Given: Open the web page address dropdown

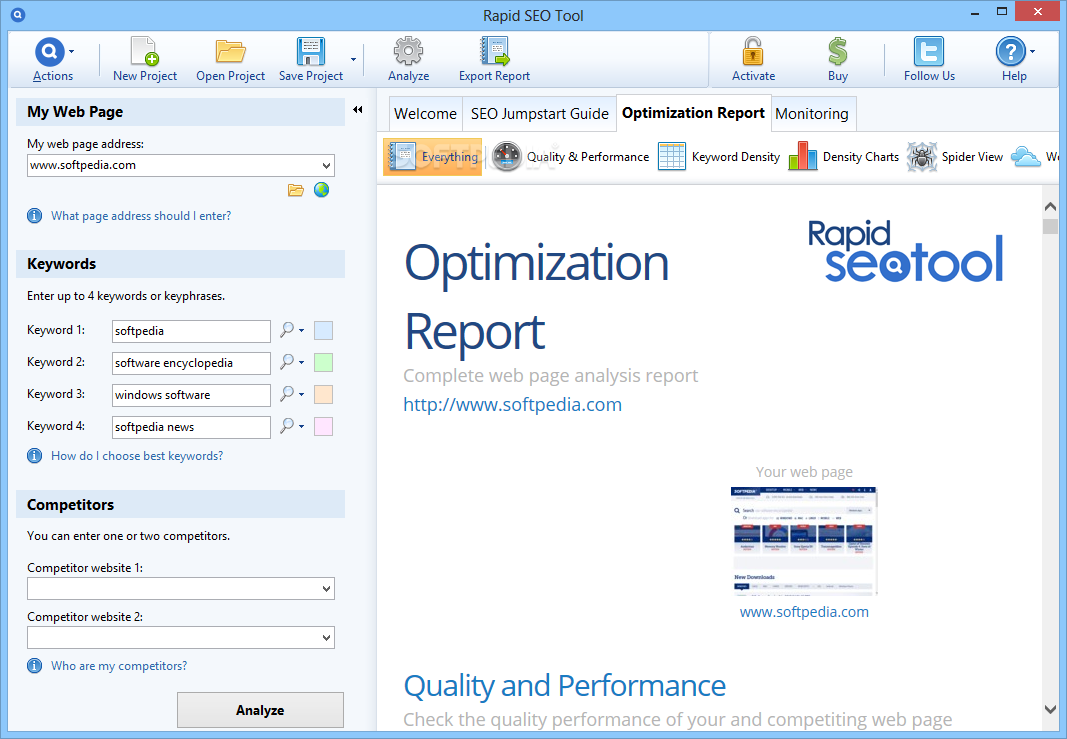Looking at the screenshot, I should pyautogui.click(x=327, y=165).
